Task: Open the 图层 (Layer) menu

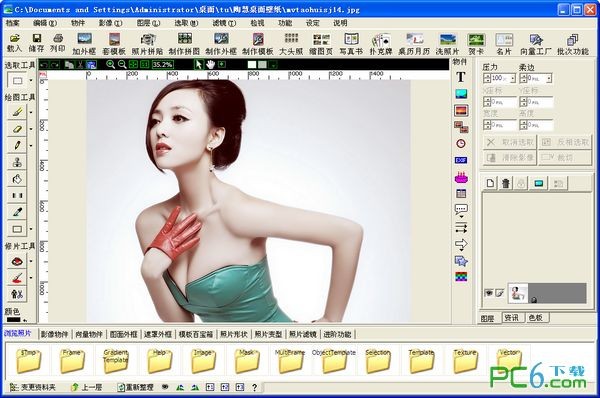Action: [148, 23]
